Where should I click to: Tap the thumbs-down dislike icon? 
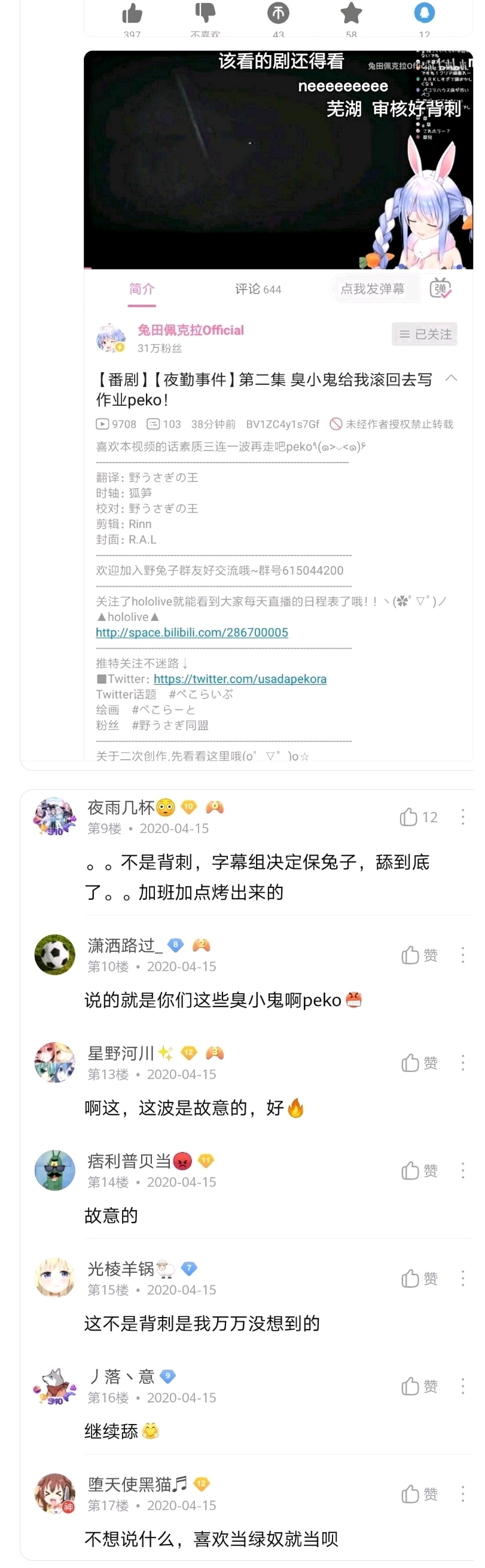pos(205,11)
